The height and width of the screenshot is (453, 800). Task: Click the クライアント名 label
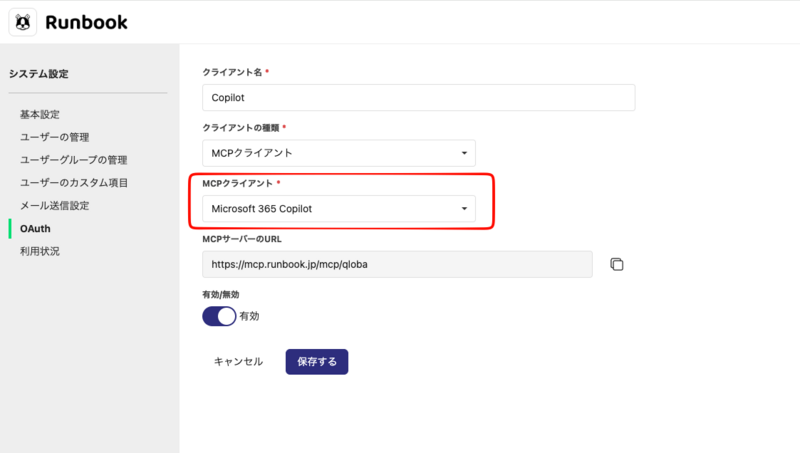coord(232,72)
